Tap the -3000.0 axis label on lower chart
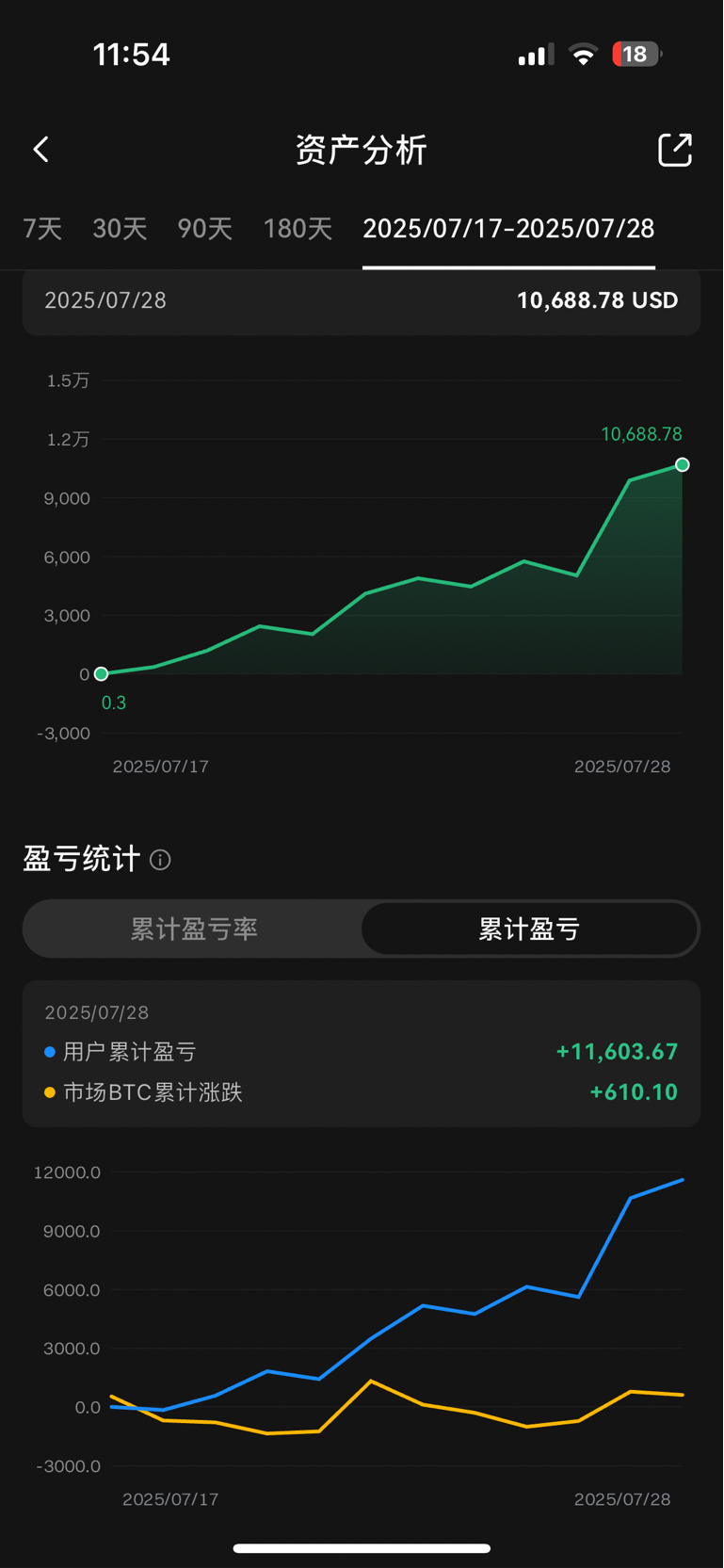 pos(69,1466)
